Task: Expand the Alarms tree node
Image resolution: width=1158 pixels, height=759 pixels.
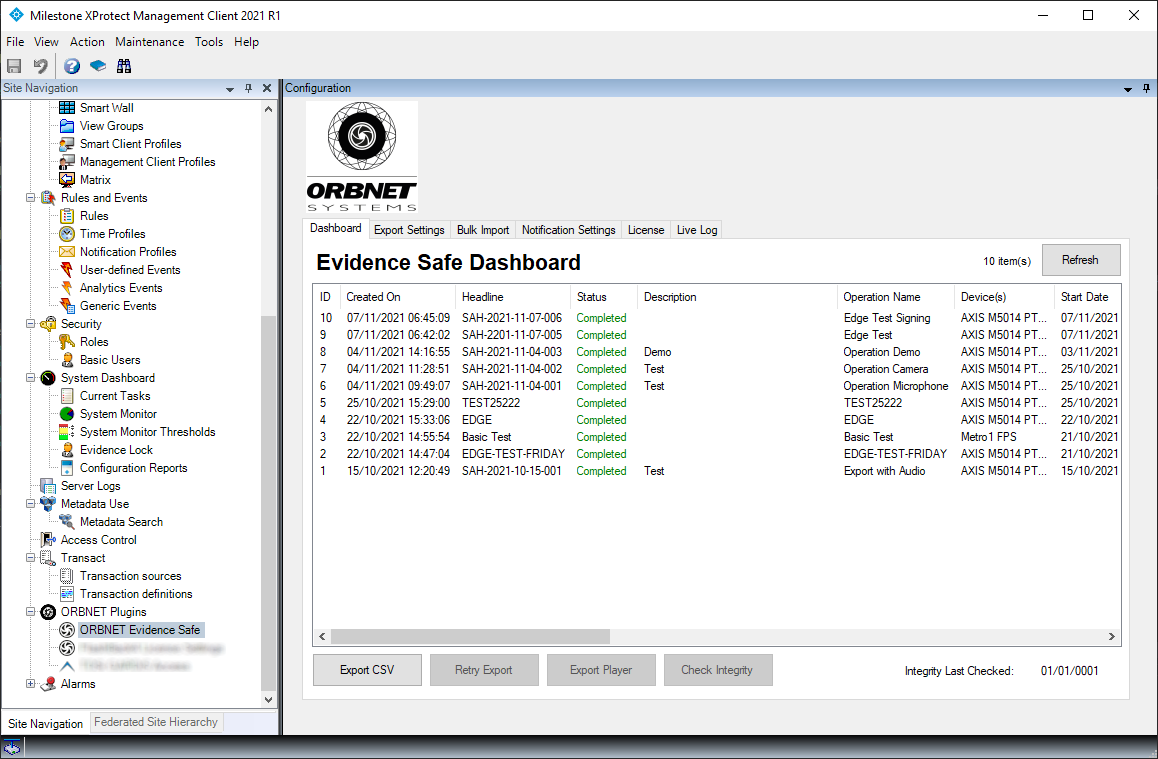Action: (30, 684)
